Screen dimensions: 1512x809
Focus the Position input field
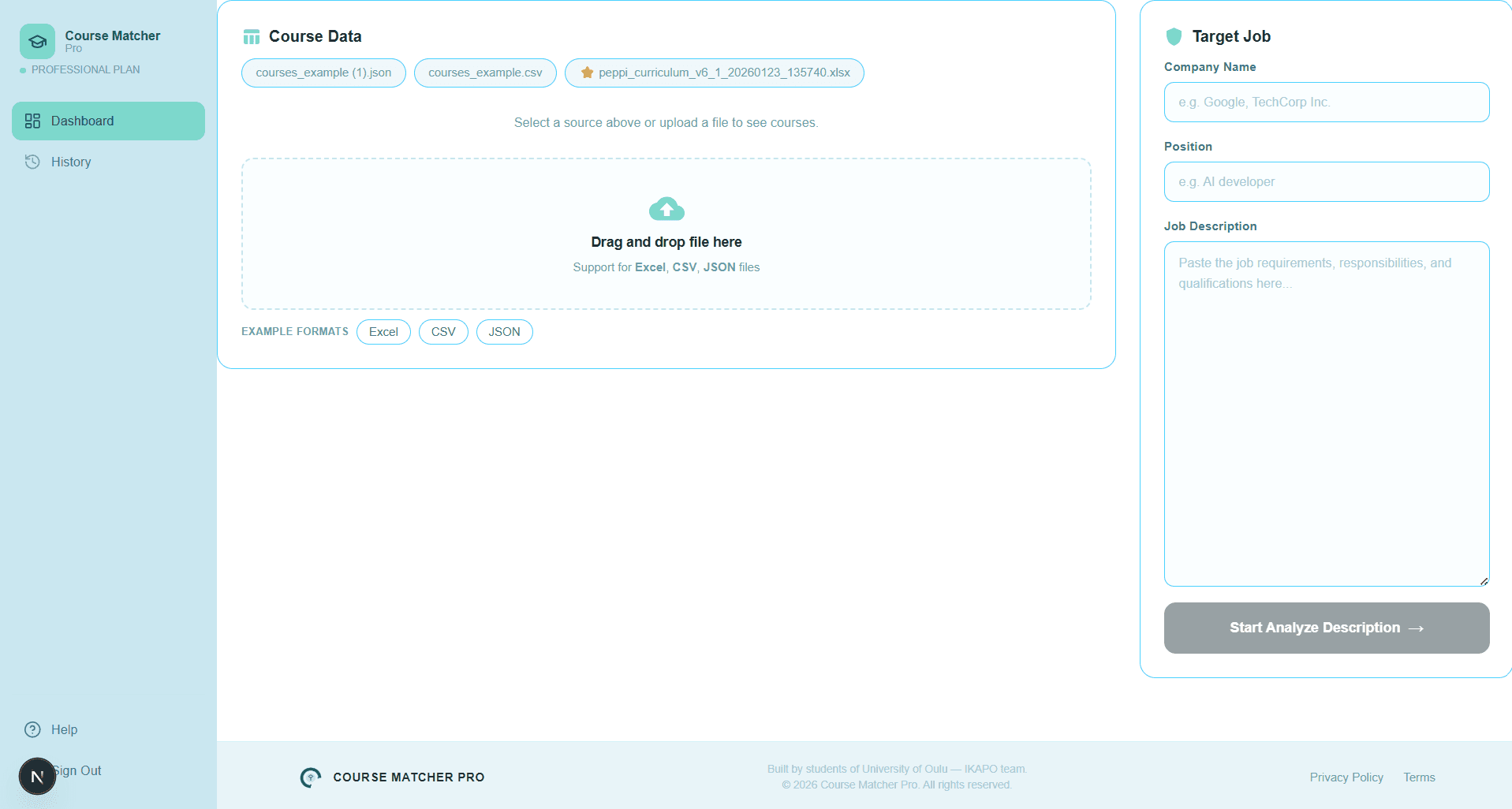(x=1327, y=182)
